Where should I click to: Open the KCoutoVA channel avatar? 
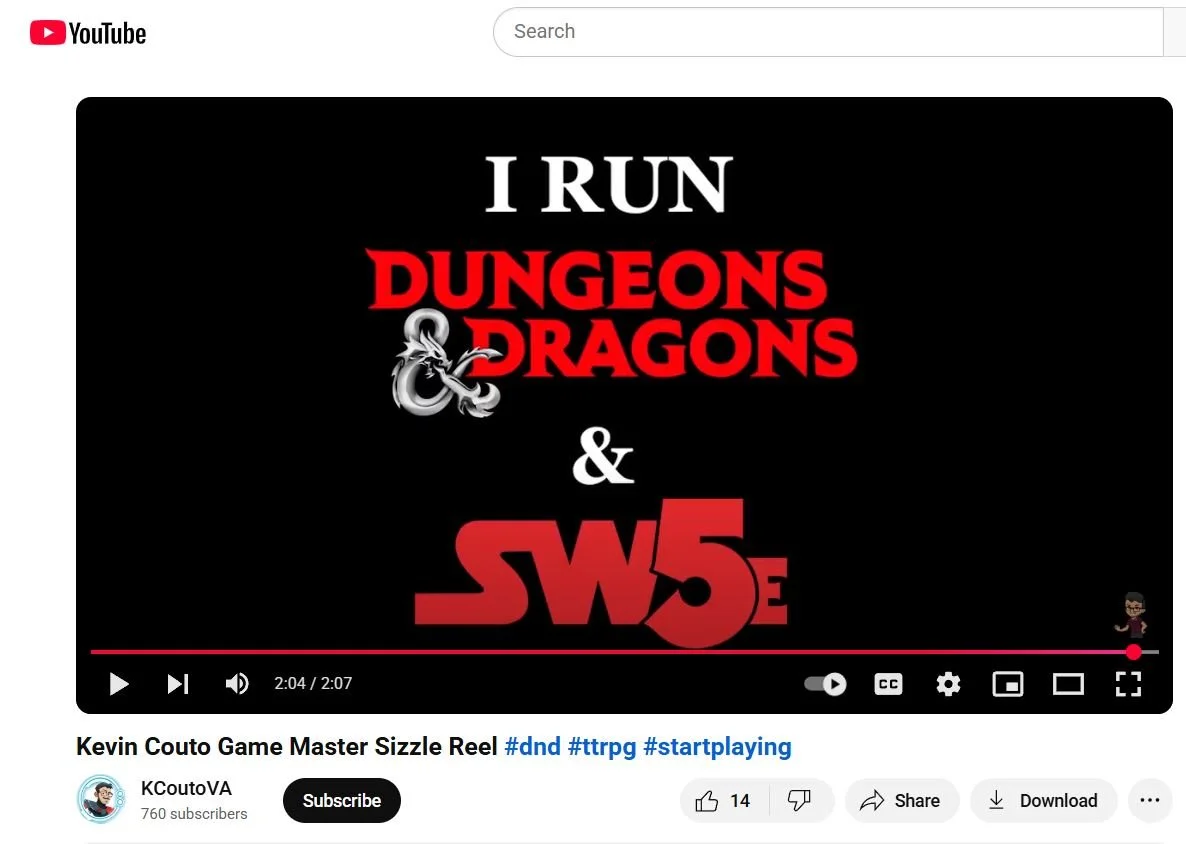pos(101,799)
